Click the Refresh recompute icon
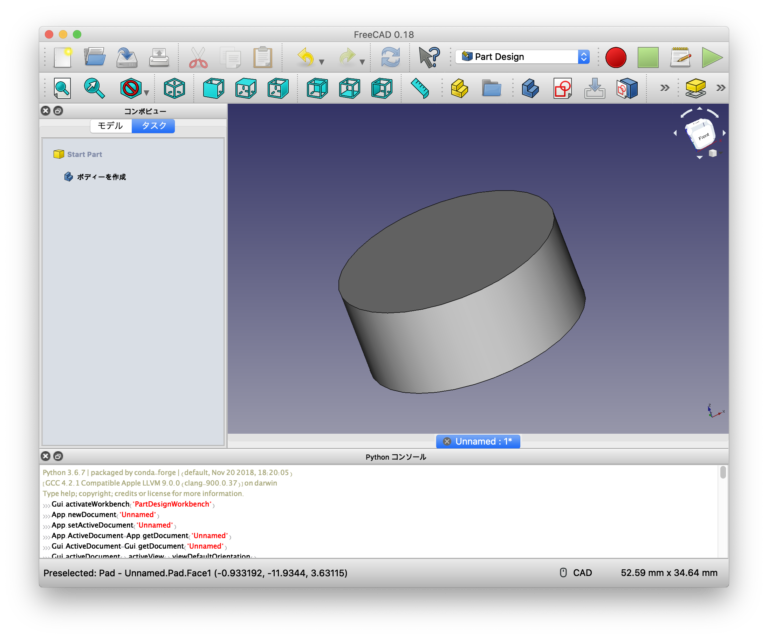768x639 pixels. [390, 57]
